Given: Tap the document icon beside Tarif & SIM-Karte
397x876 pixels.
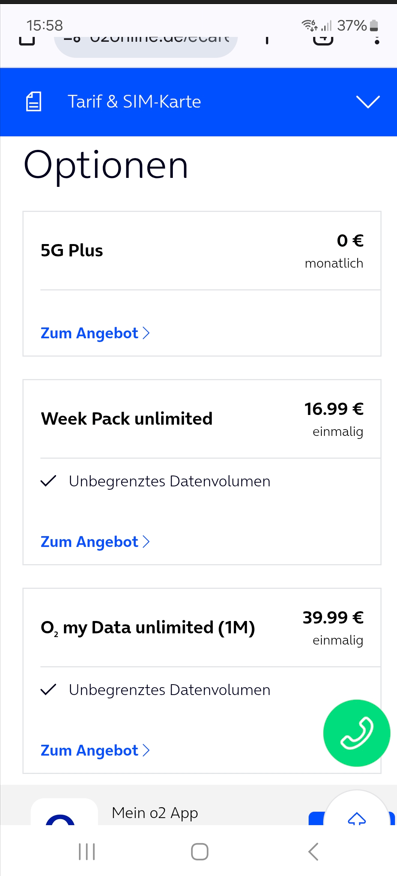Looking at the screenshot, I should click(x=34, y=102).
